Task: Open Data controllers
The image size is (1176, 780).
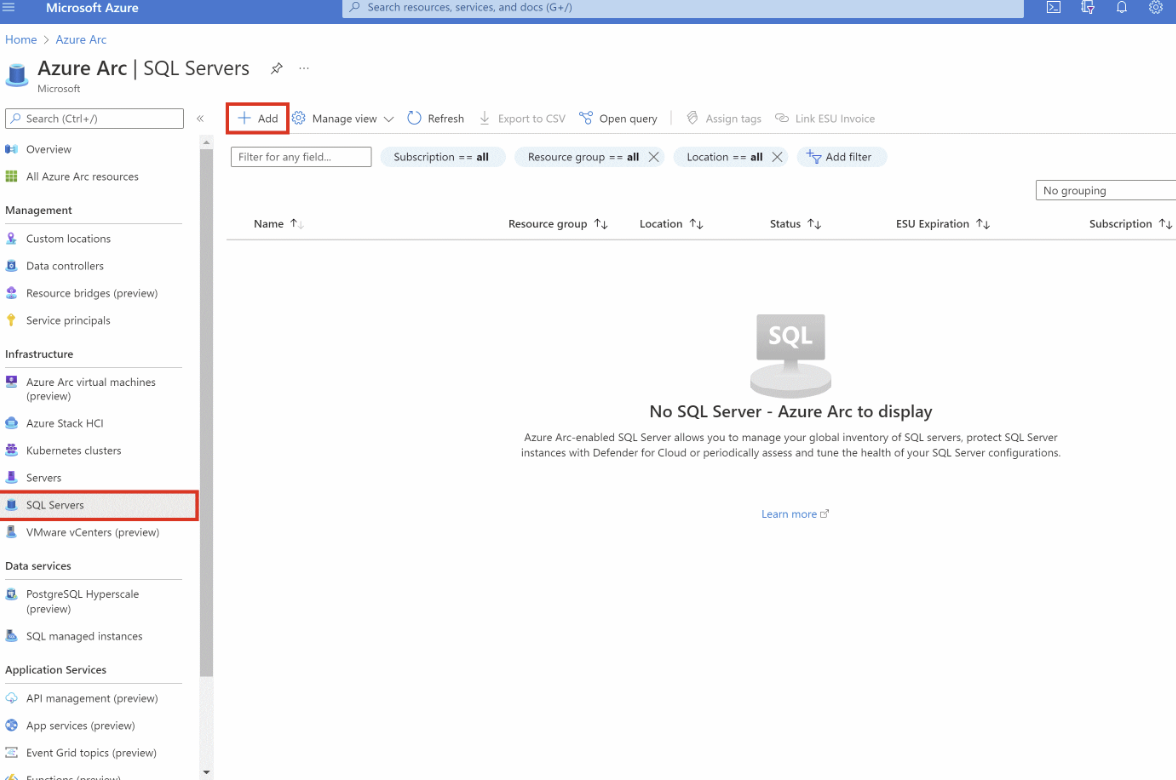Action: (64, 266)
